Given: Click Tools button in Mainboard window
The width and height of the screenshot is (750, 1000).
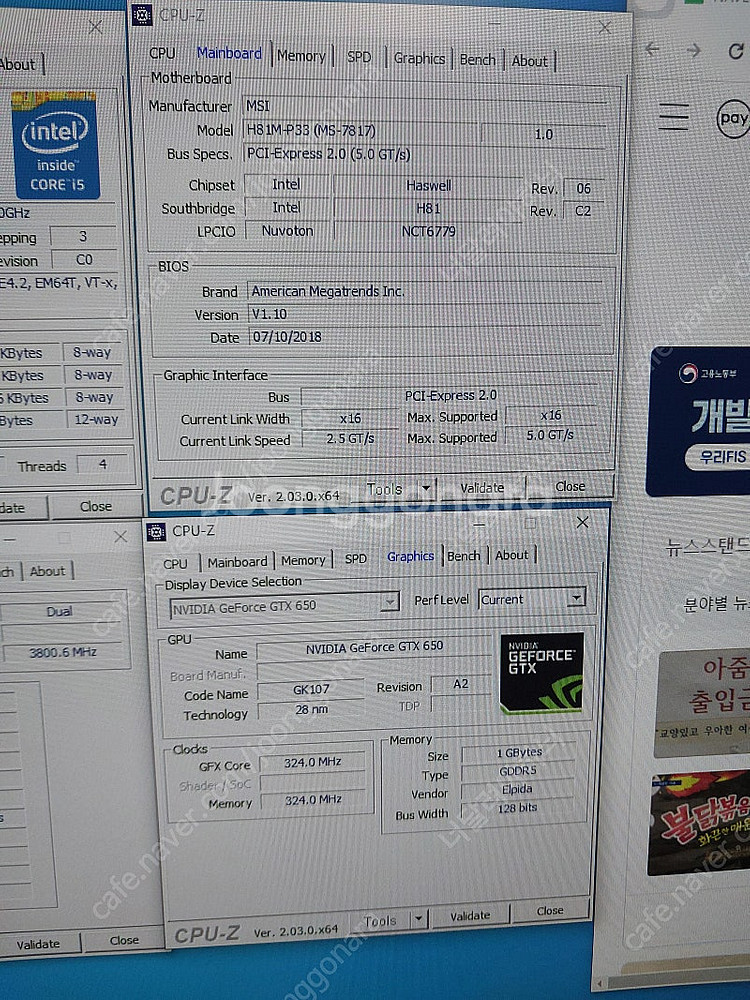Looking at the screenshot, I should 384,489.
